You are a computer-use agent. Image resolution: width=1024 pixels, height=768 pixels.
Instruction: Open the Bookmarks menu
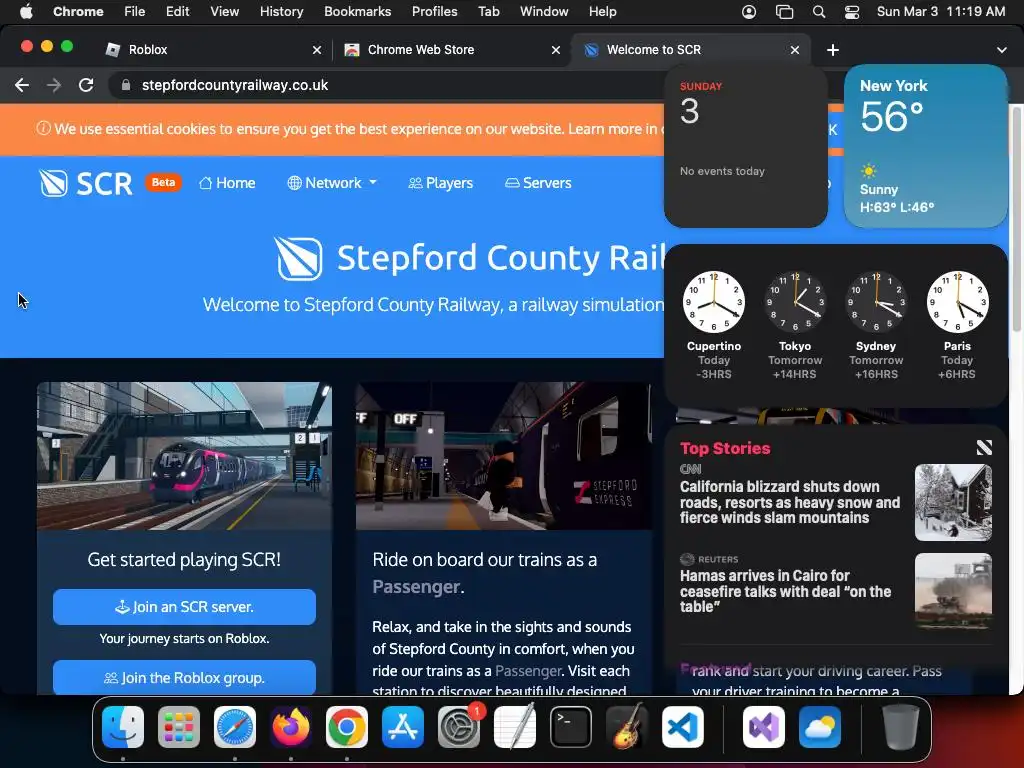(x=357, y=12)
